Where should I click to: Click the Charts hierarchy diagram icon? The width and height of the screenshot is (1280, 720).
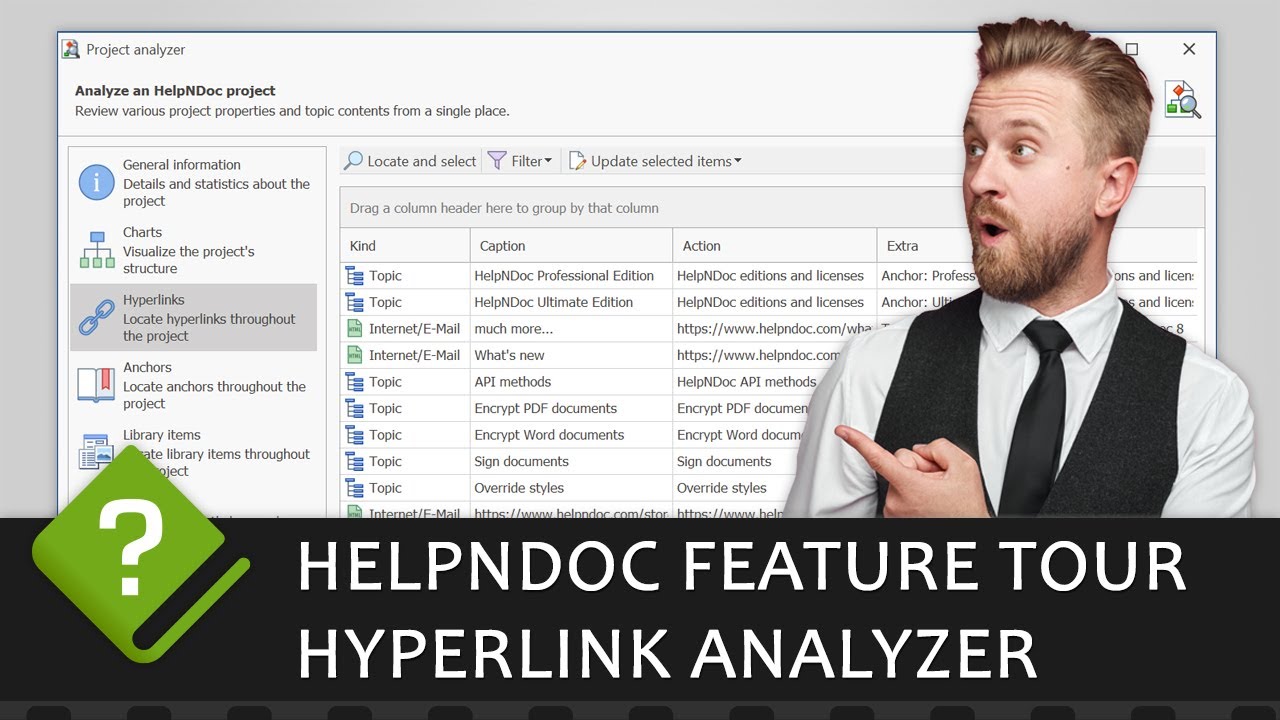(x=97, y=250)
